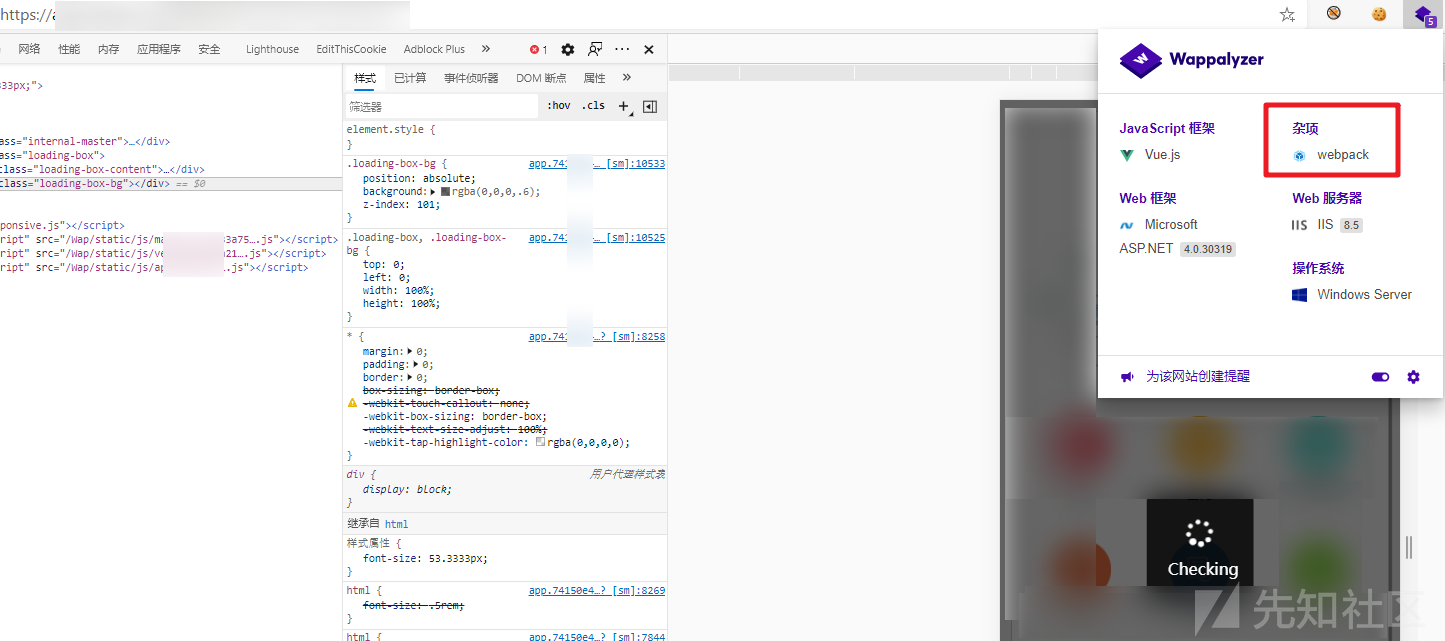Click the IIS icon in Wappalyzer
This screenshot has height=641, width=1445.
pyautogui.click(x=1299, y=225)
